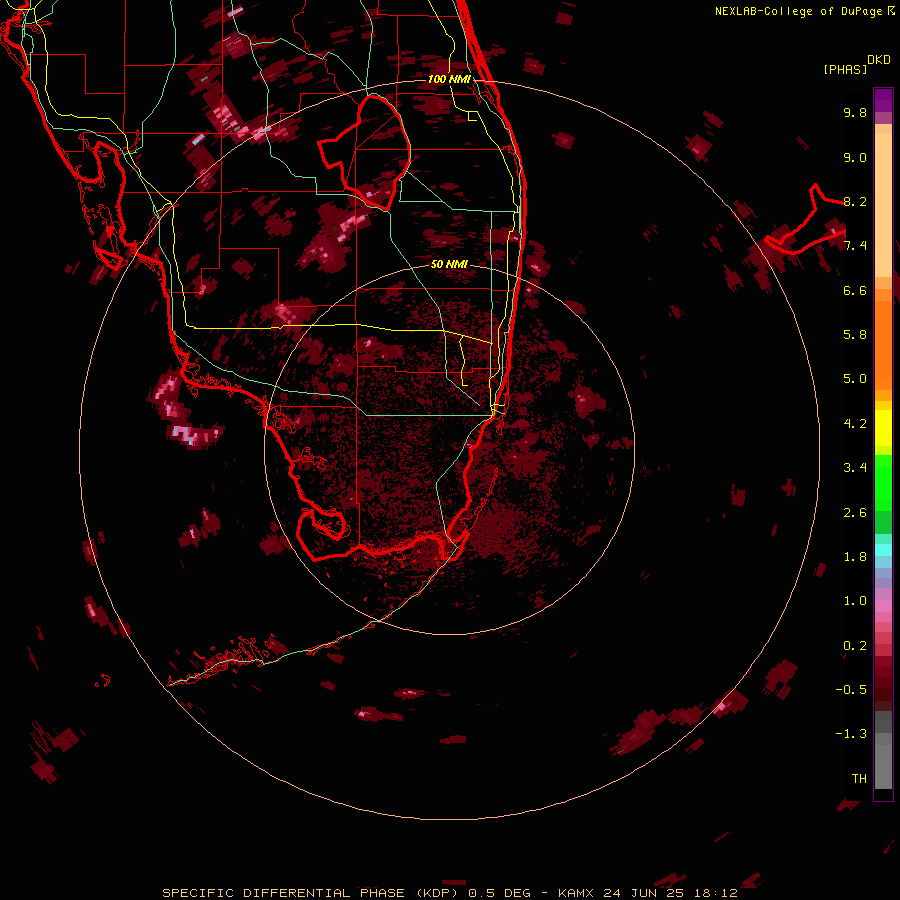Click the 1.8 scale value

pyautogui.click(x=855, y=557)
